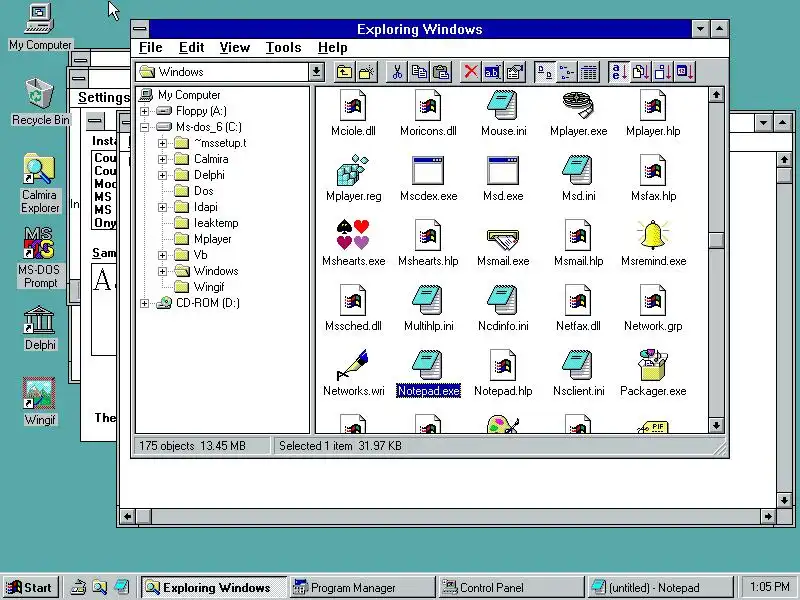The height and width of the screenshot is (600, 800).
Task: Copy selected file toolbar icon
Action: [x=419, y=72]
